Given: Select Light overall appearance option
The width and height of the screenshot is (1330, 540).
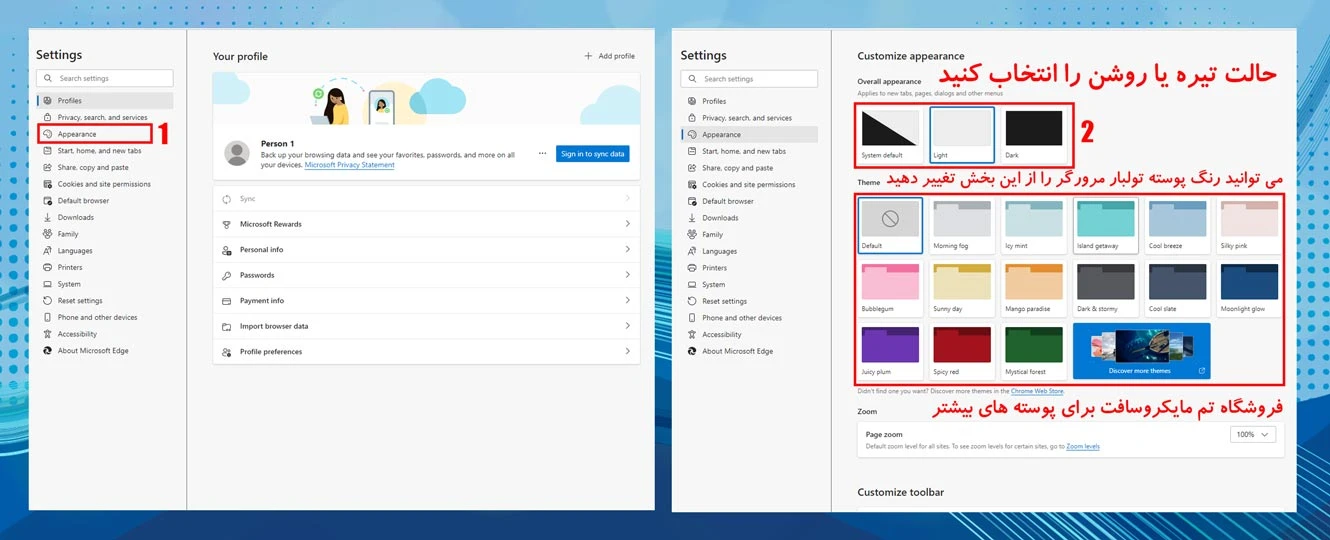Looking at the screenshot, I should tap(962, 134).
